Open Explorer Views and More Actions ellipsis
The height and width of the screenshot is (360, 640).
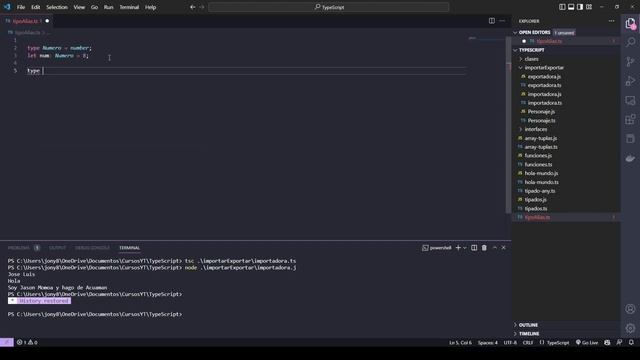[611, 21]
